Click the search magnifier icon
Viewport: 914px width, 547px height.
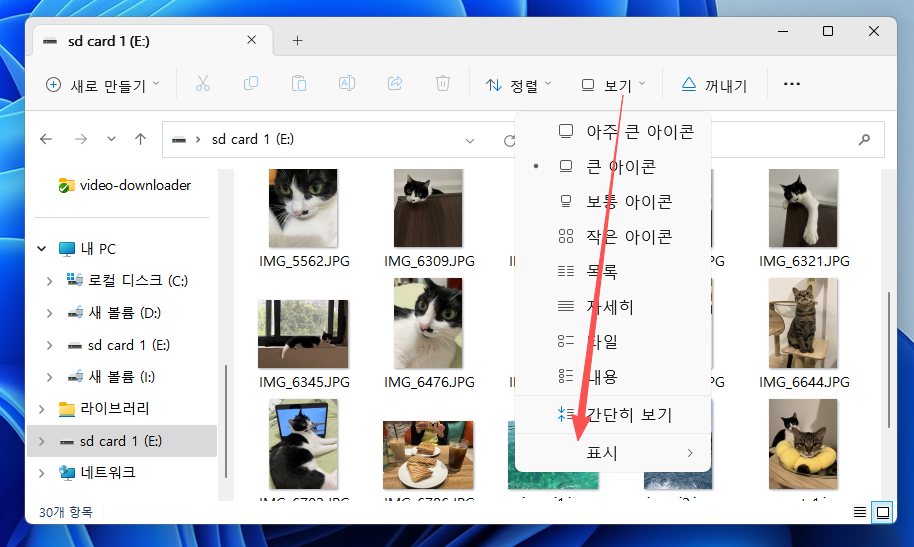point(864,139)
